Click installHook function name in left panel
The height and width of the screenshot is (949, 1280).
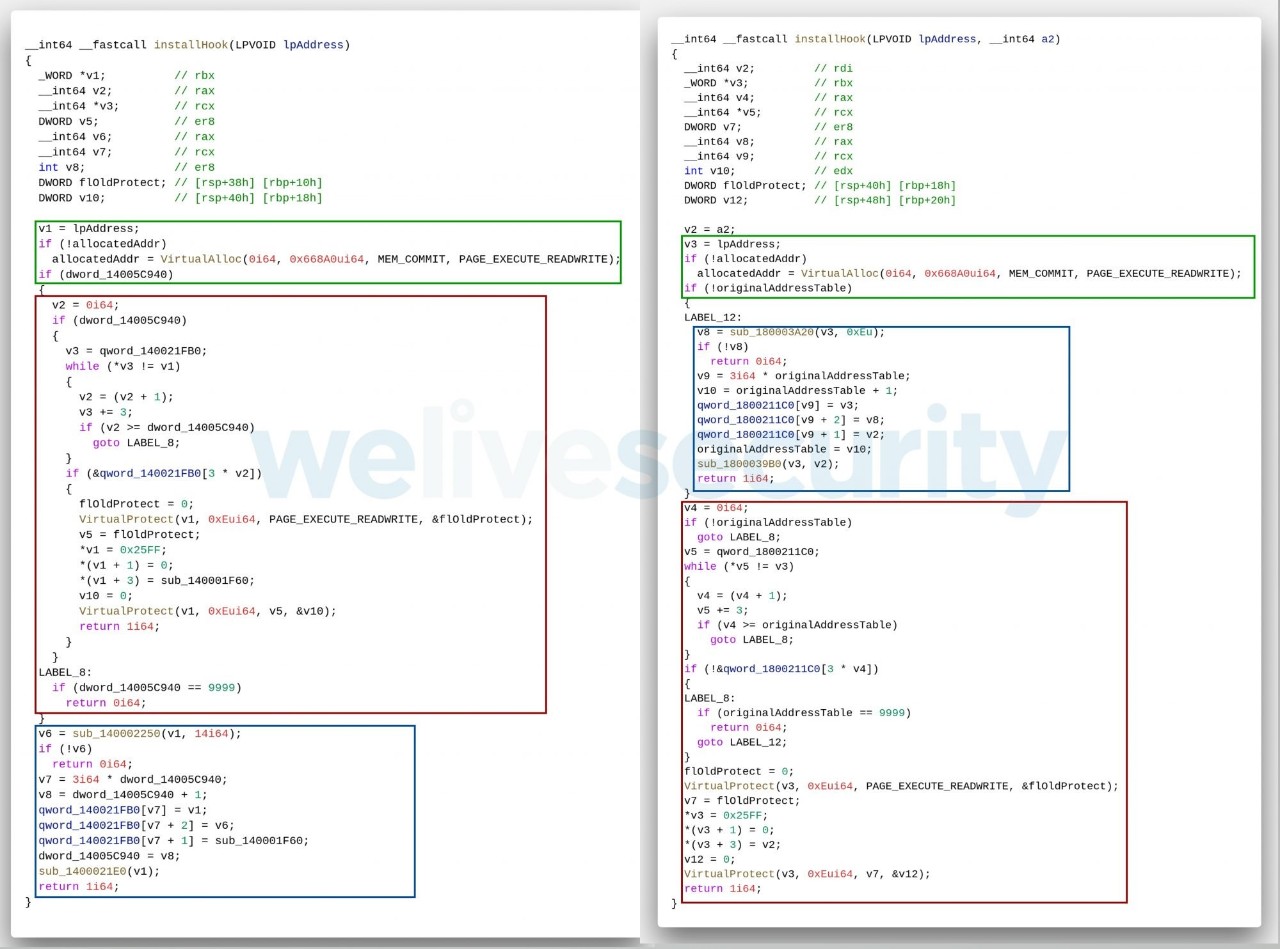coord(190,45)
